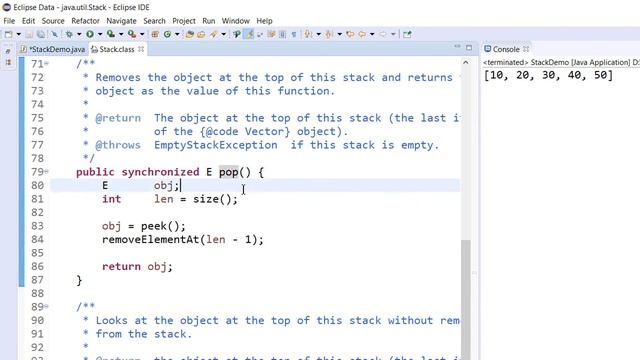Click the Save All toolbar icon
This screenshot has width=640, height=360.
(41, 34)
